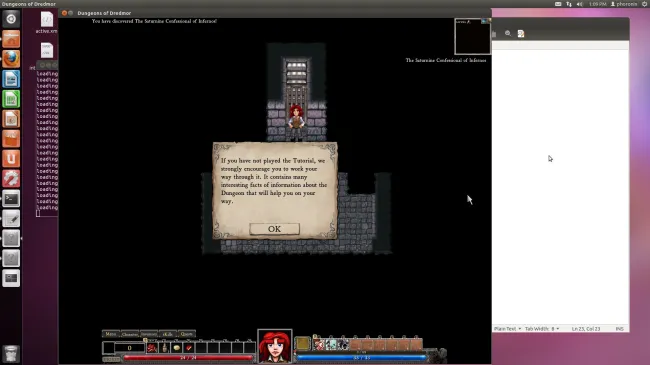Open the Plain Text language dropdown in gedit
650x365 pixels.
click(x=507, y=328)
